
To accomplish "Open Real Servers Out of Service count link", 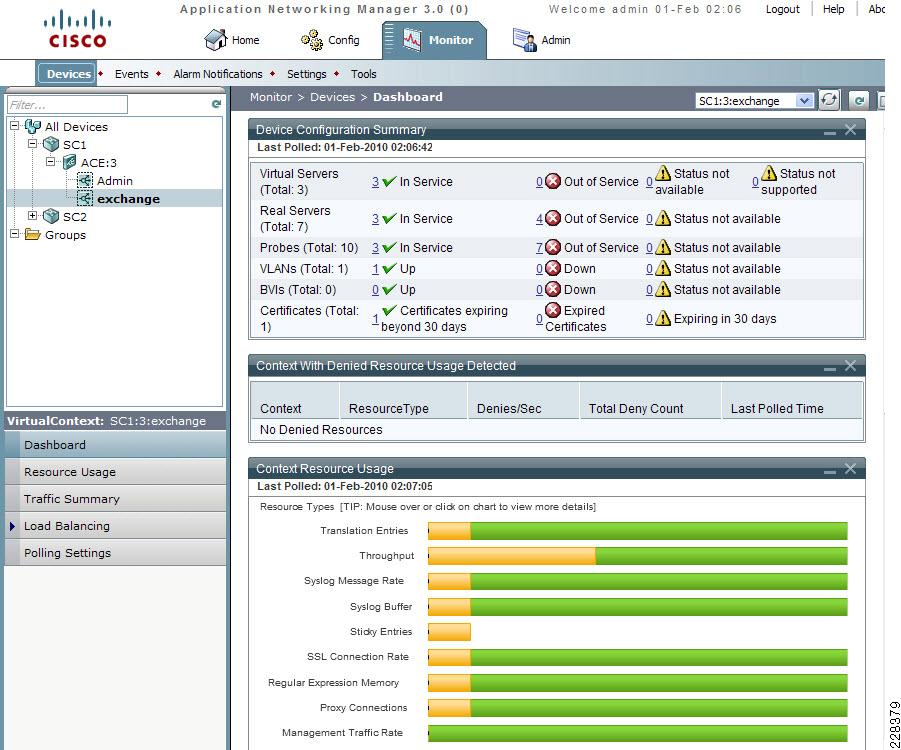I will pos(540,219).
